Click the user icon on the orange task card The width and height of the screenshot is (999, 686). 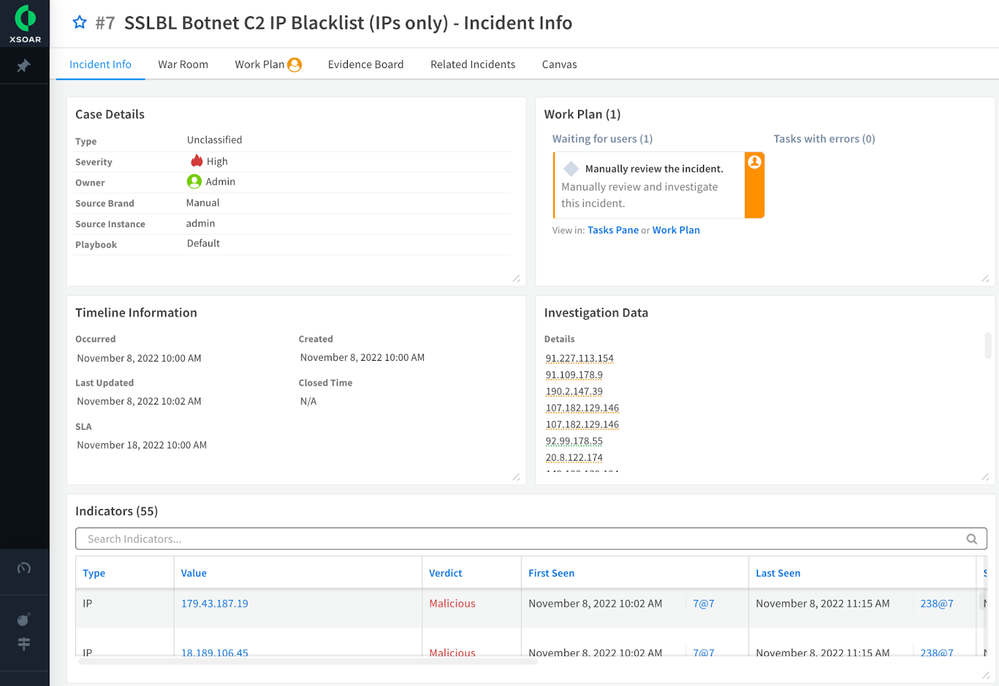(755, 162)
